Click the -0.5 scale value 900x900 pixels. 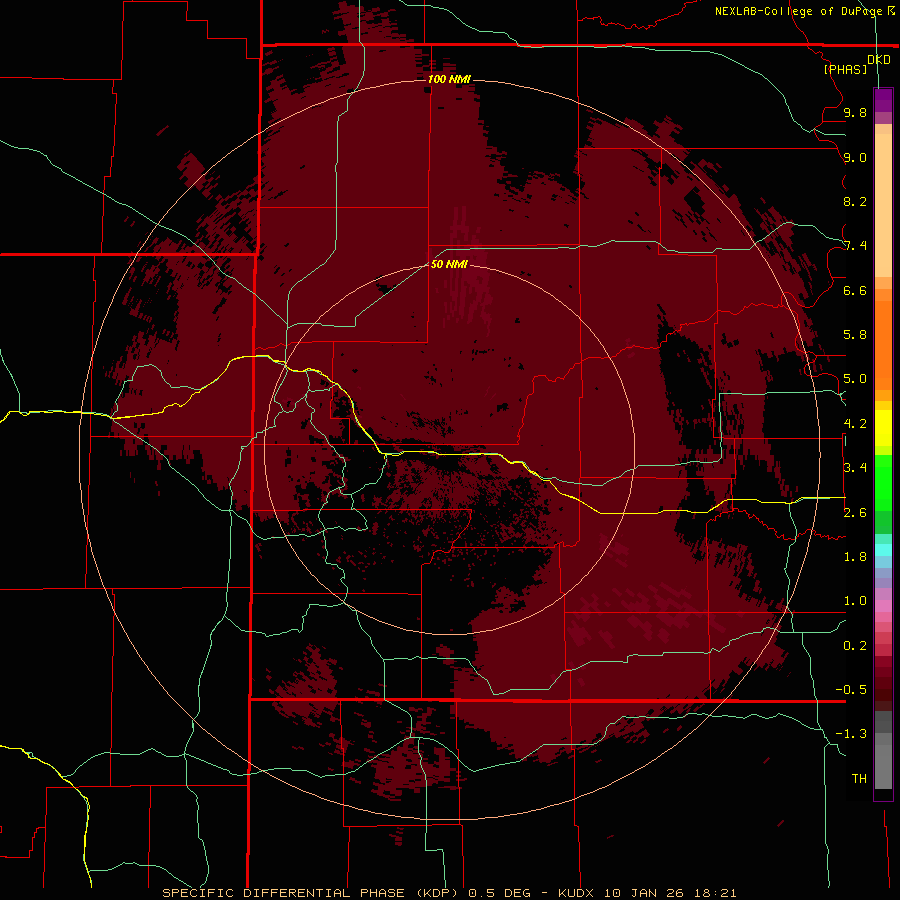pyautogui.click(x=851, y=690)
